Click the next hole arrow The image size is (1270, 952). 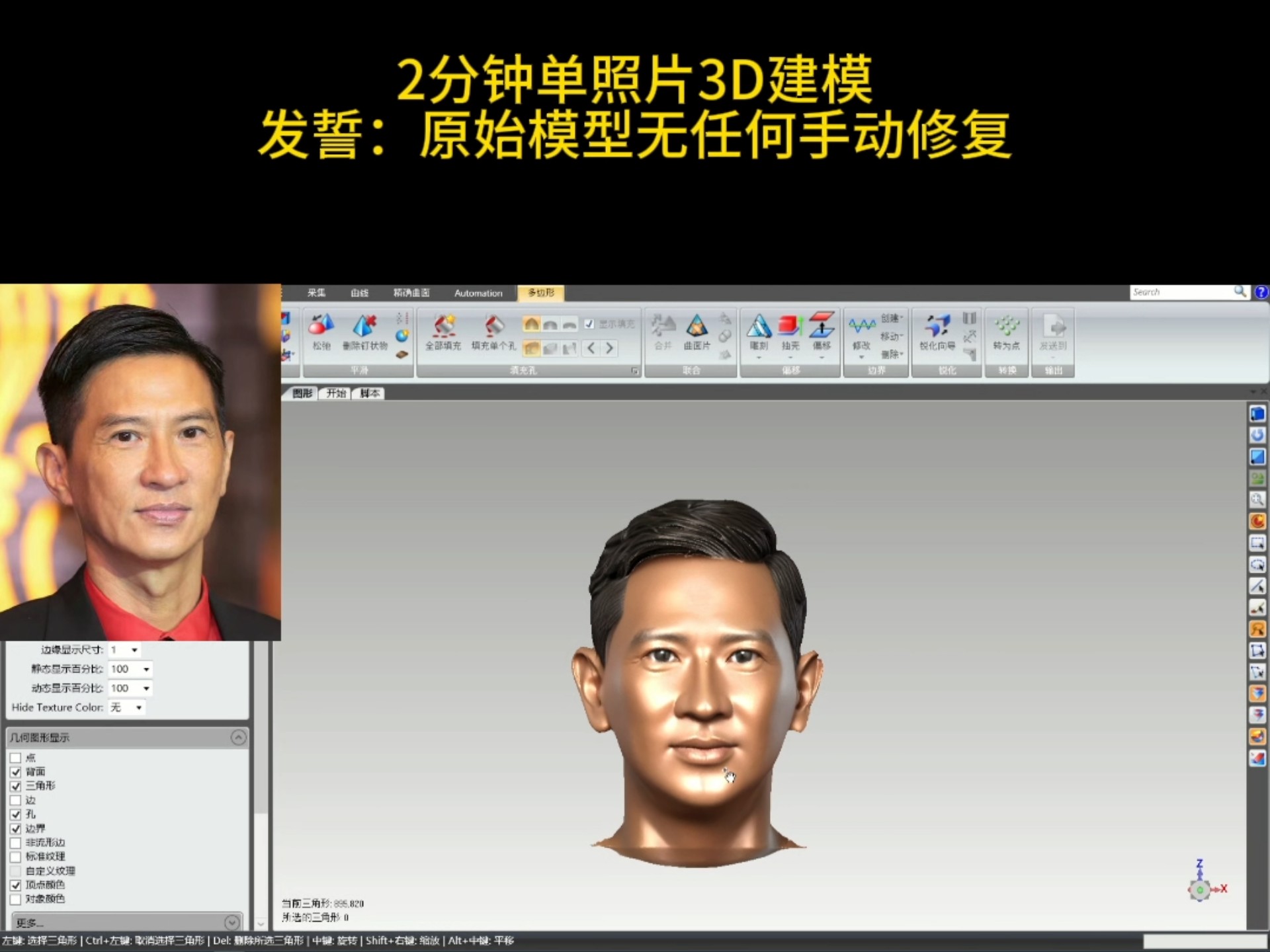tap(609, 348)
